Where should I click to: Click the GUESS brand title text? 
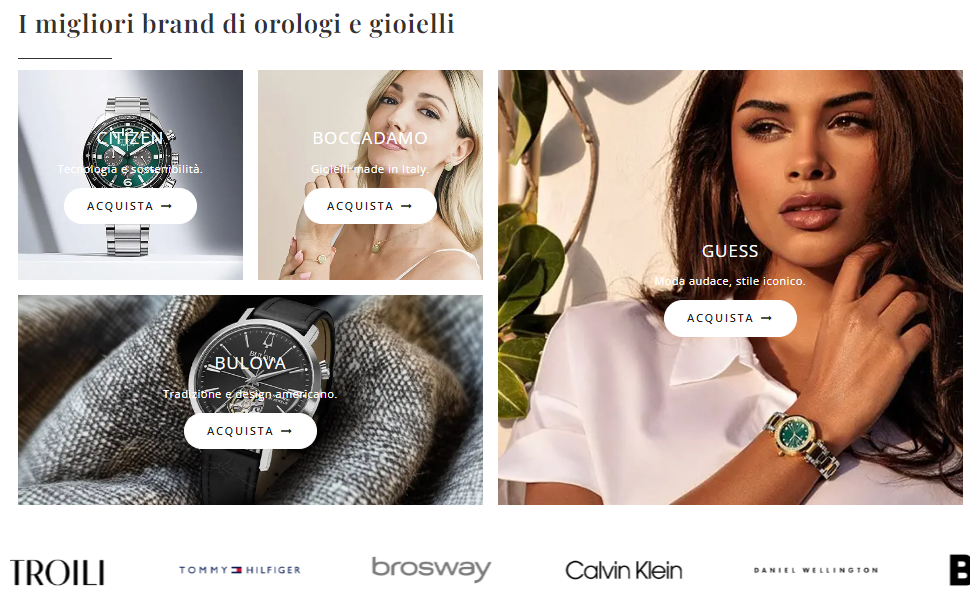730,251
